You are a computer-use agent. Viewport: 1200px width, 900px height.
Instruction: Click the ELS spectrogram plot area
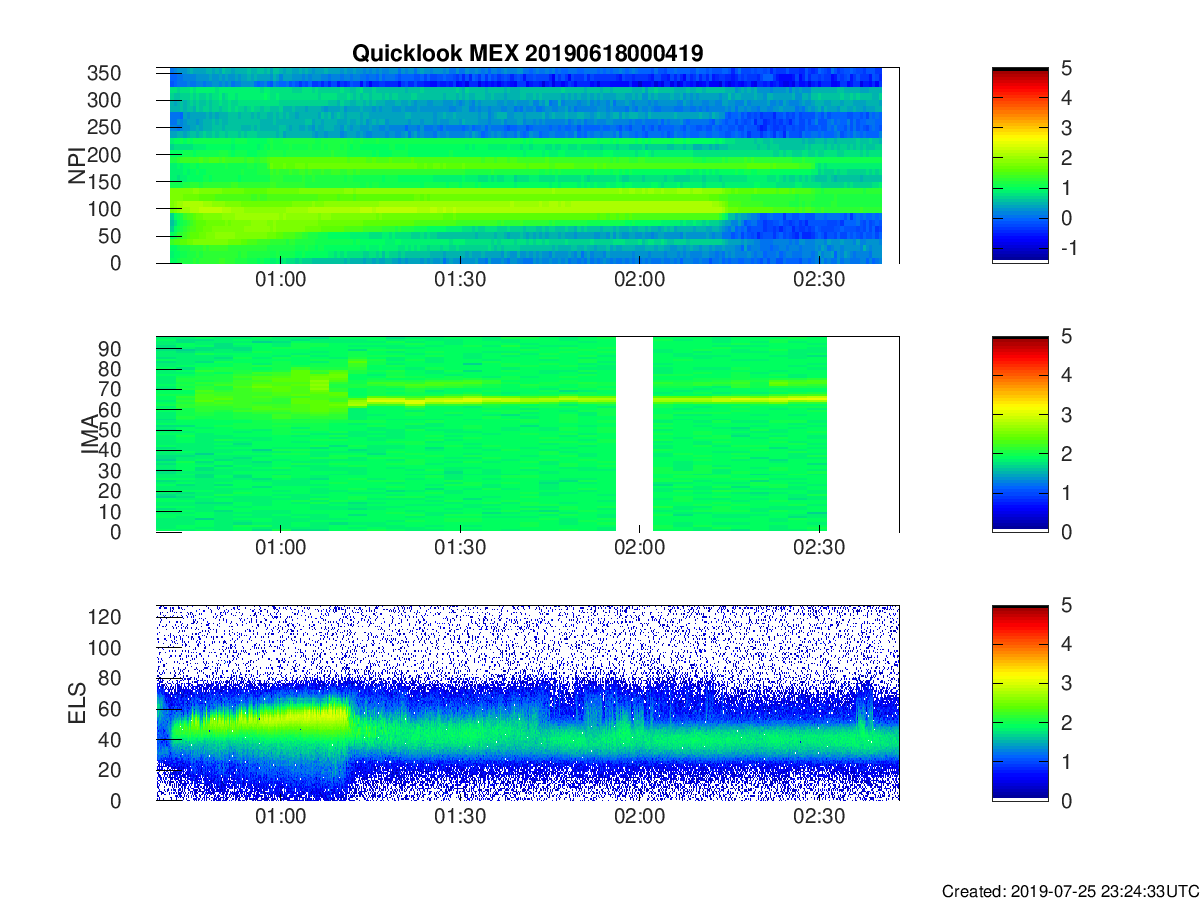[x=527, y=703]
